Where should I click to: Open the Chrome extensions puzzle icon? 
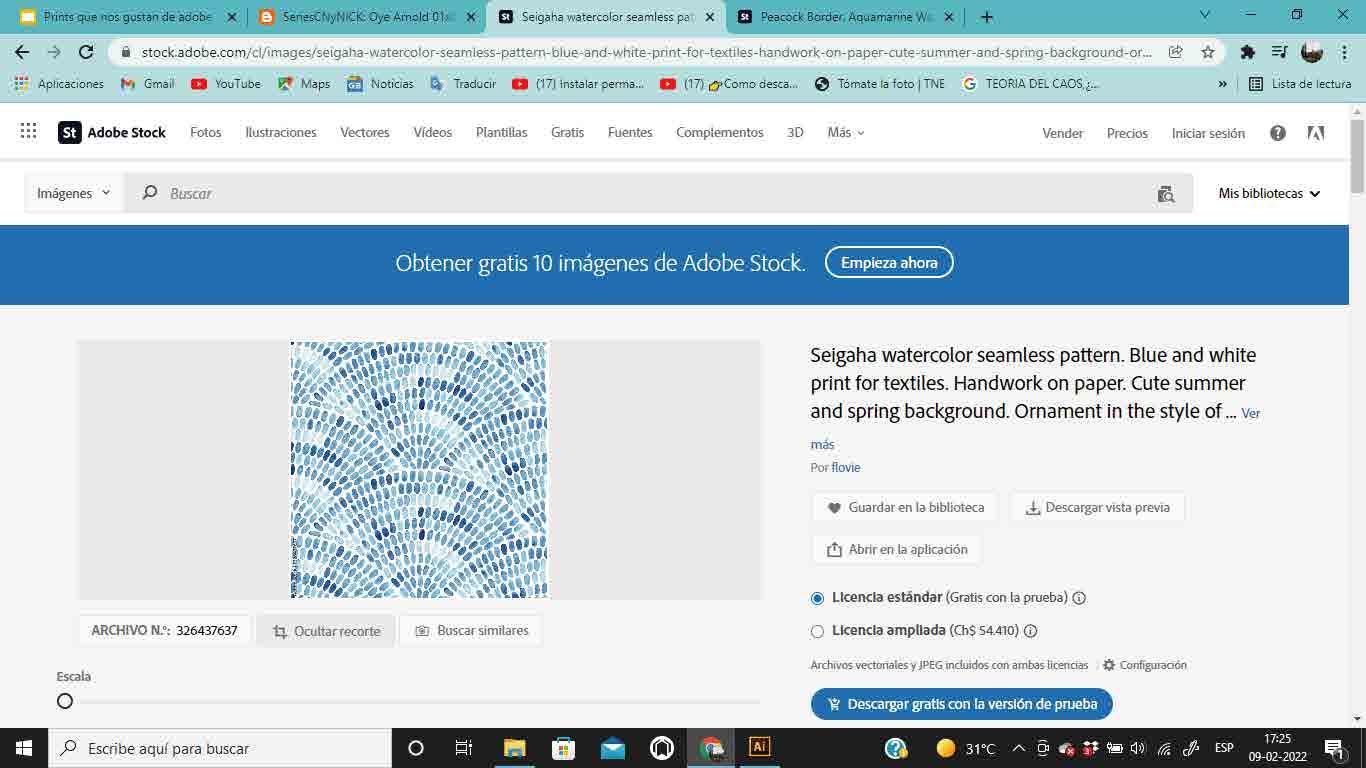point(1247,52)
